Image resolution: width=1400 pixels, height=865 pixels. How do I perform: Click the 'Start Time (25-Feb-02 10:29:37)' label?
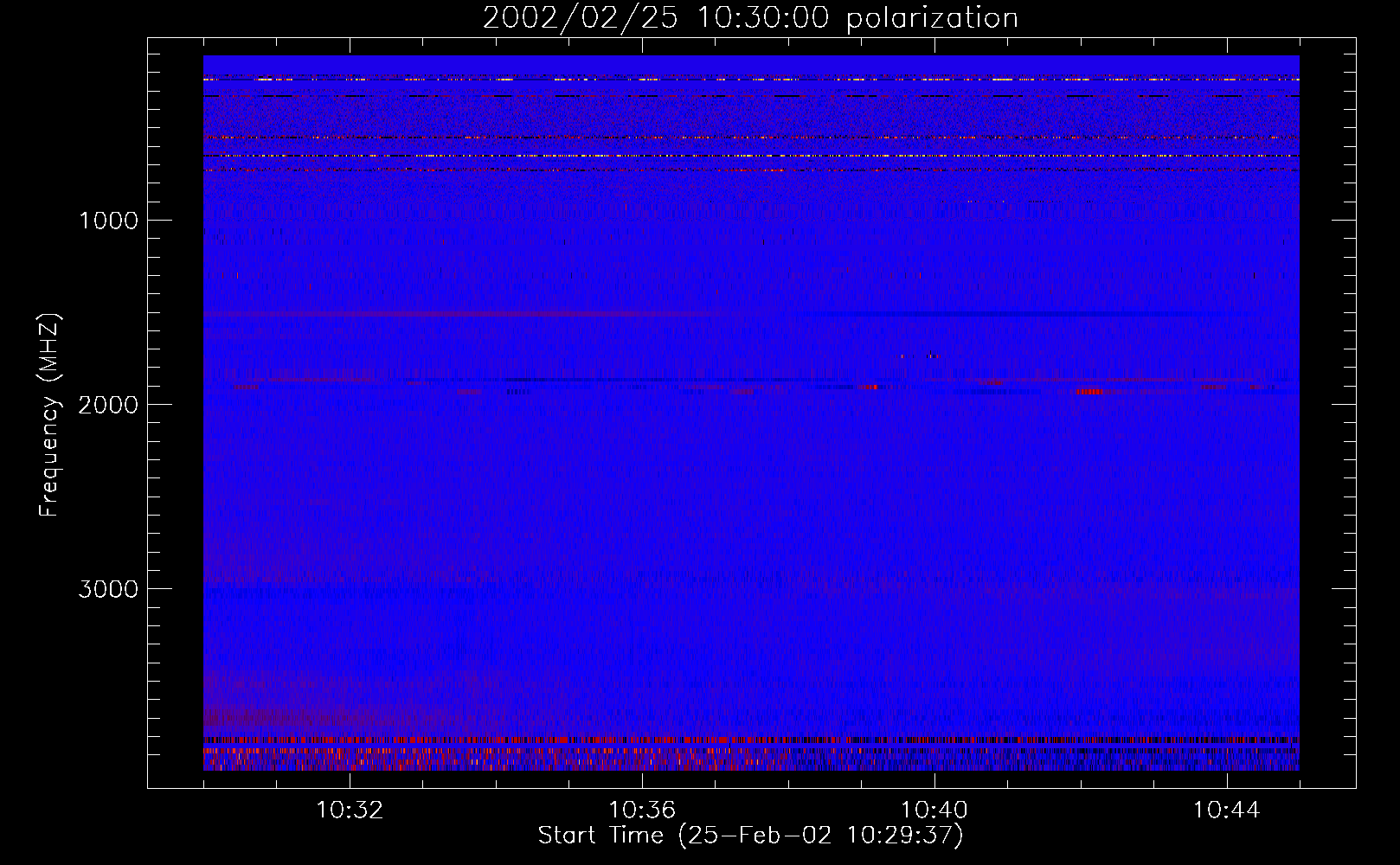coord(750,836)
